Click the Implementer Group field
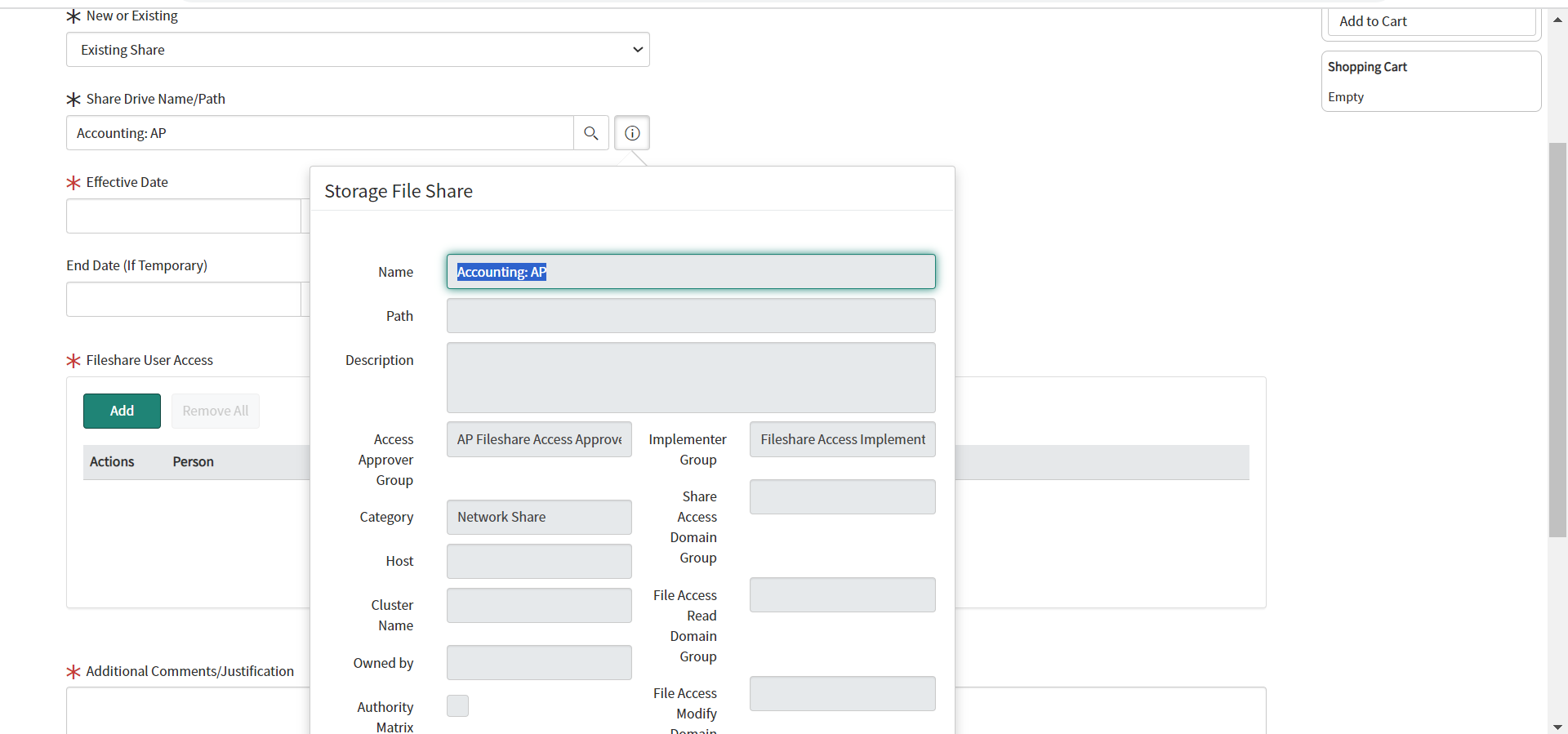This screenshot has width=1568, height=734. 843,439
